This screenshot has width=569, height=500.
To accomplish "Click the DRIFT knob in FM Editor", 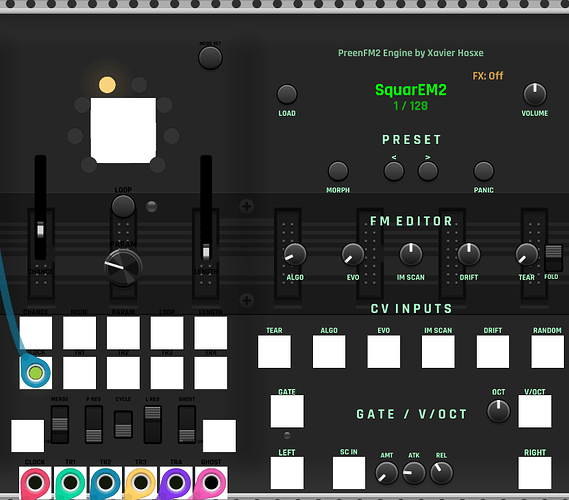I will [x=469, y=254].
